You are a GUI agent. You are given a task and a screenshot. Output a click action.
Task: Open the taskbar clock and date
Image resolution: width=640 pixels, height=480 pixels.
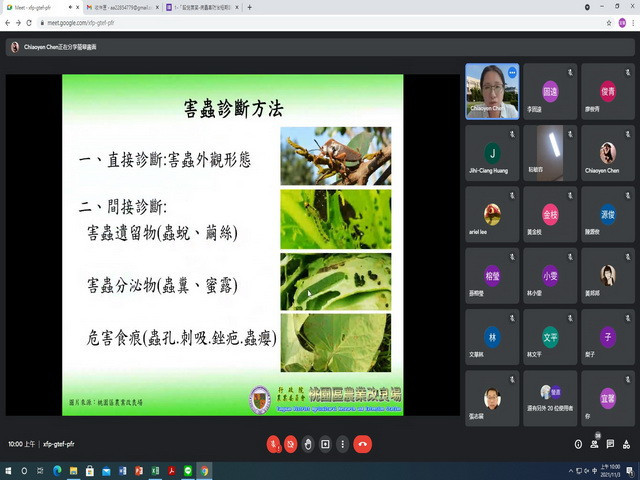pyautogui.click(x=610, y=471)
